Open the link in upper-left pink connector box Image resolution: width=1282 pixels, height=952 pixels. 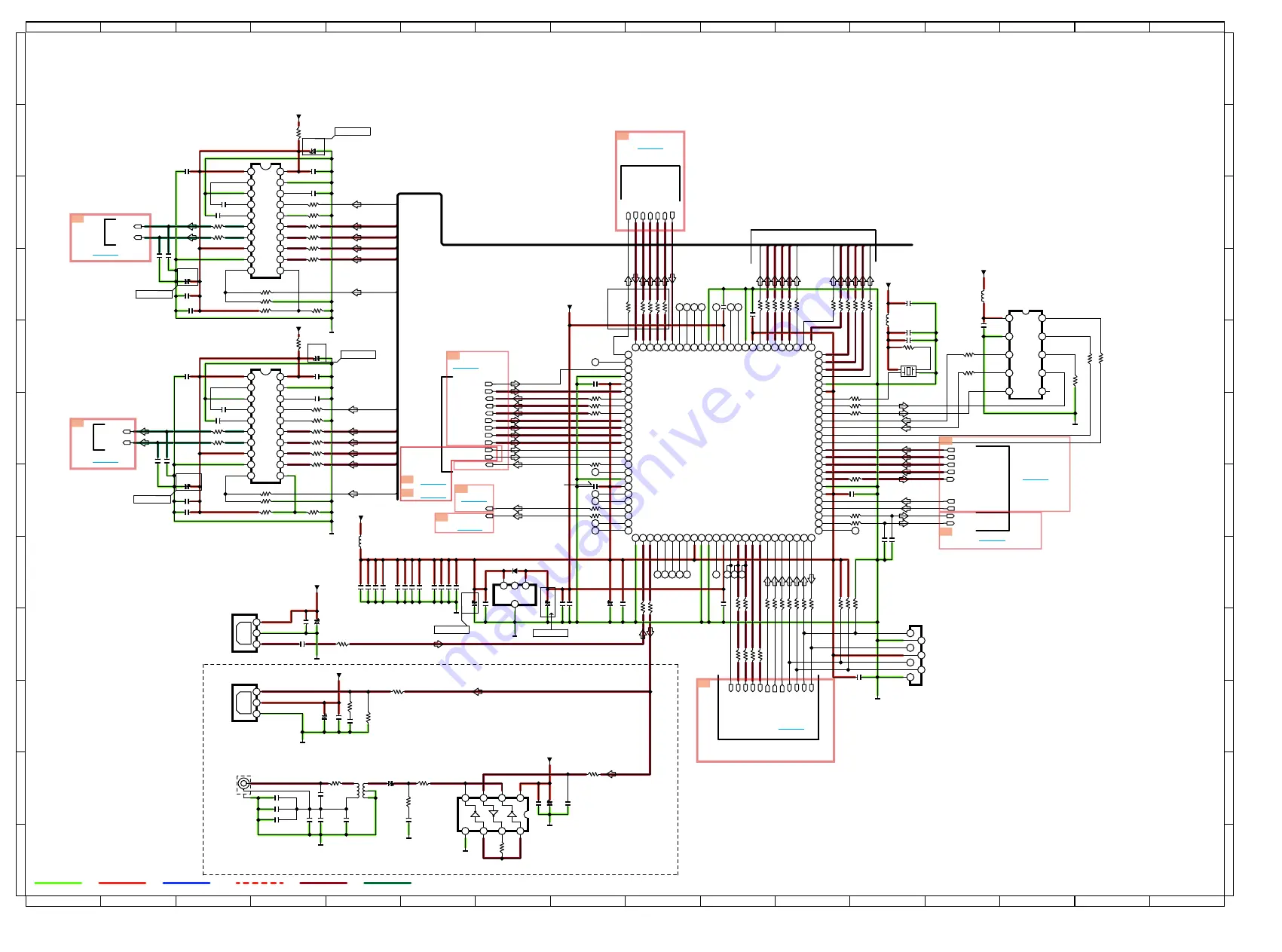pyautogui.click(x=106, y=255)
